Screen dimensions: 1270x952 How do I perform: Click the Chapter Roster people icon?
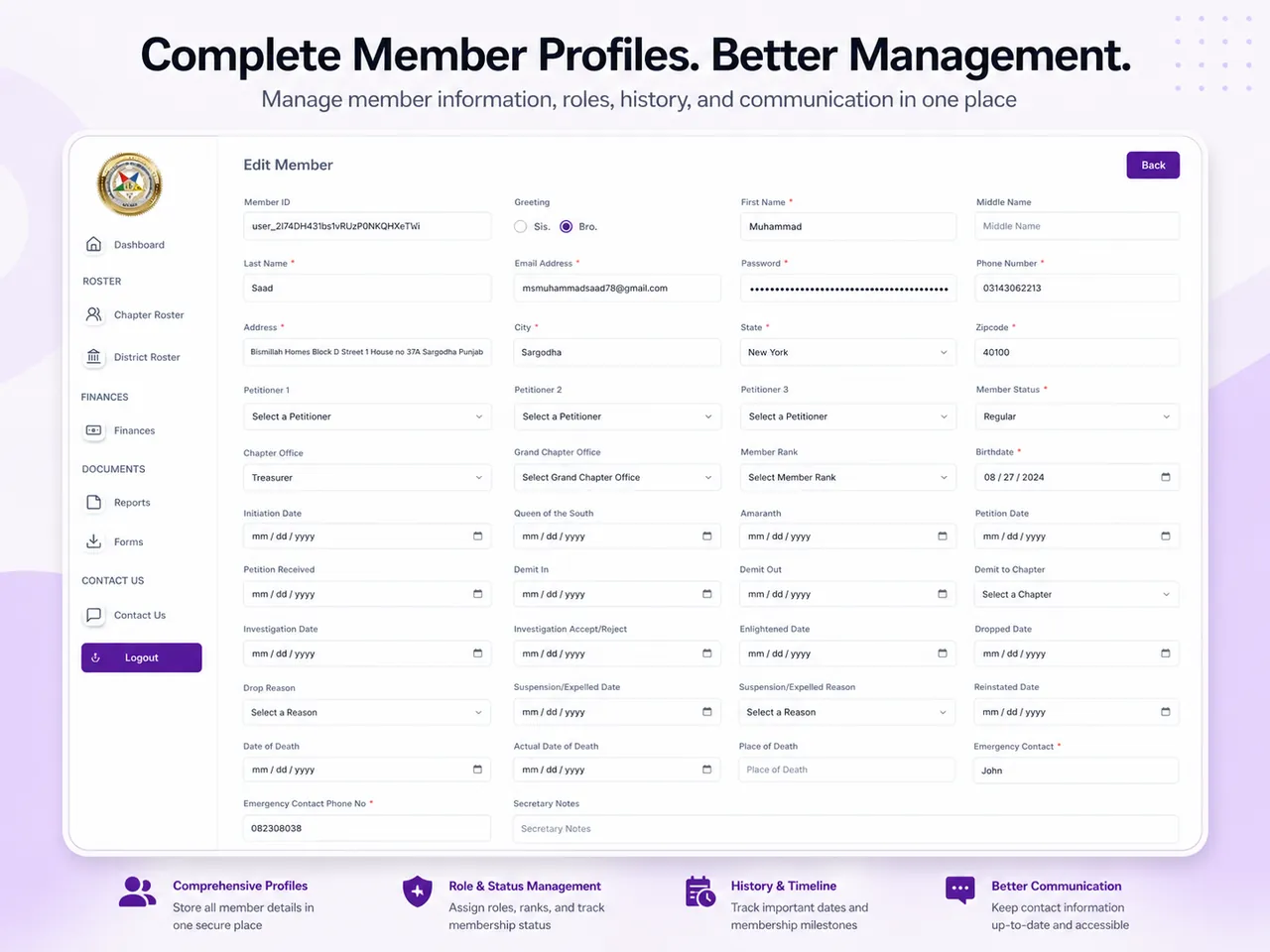pyautogui.click(x=93, y=314)
